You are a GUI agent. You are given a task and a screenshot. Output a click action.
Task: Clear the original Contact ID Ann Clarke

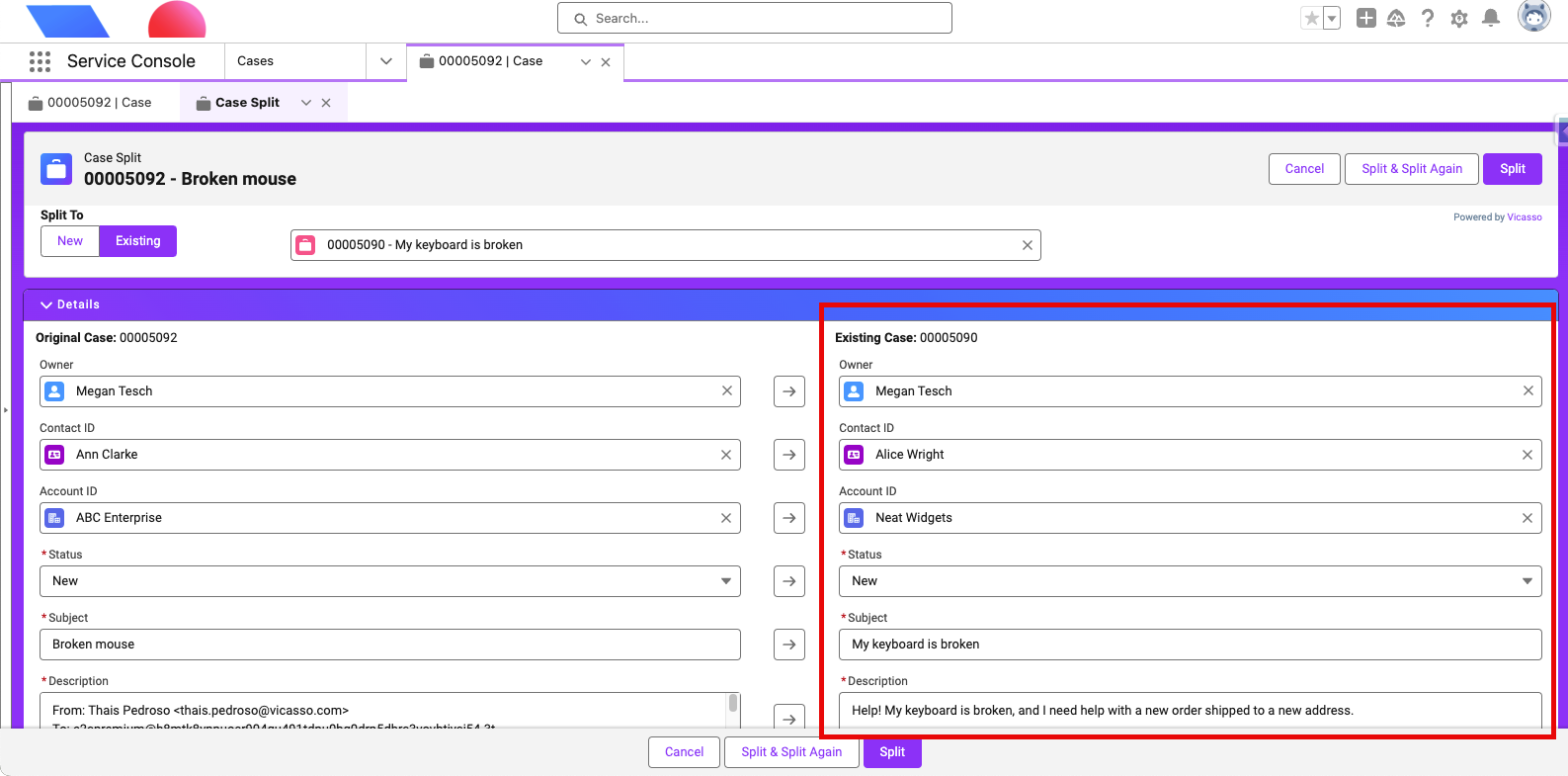726,455
